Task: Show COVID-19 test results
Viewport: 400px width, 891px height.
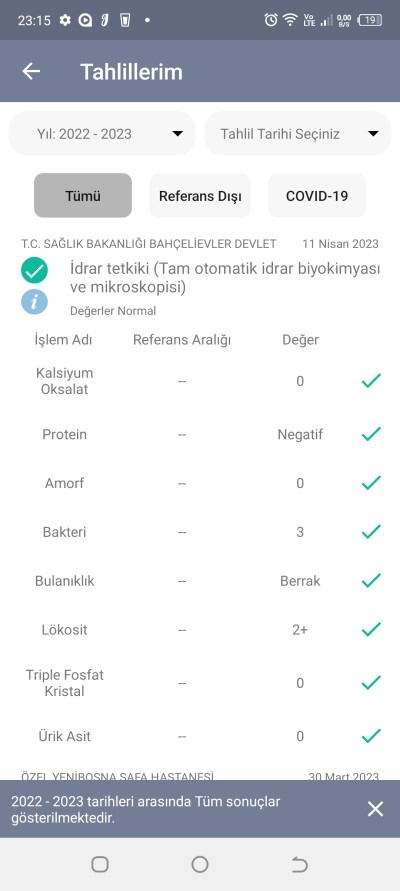Action: click(316, 195)
